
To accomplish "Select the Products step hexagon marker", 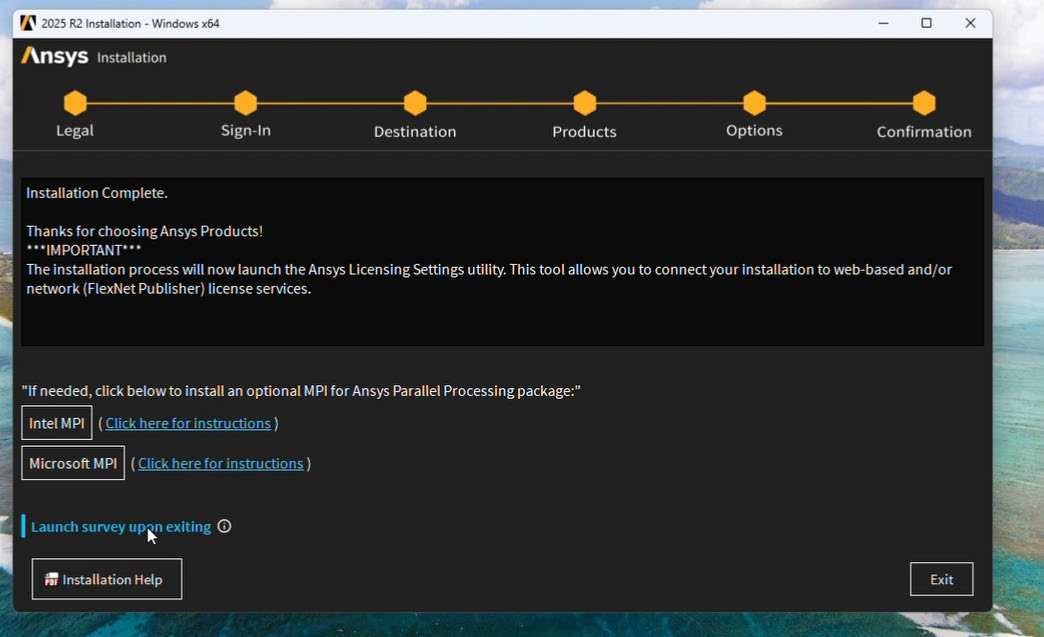I will pyautogui.click(x=585, y=103).
